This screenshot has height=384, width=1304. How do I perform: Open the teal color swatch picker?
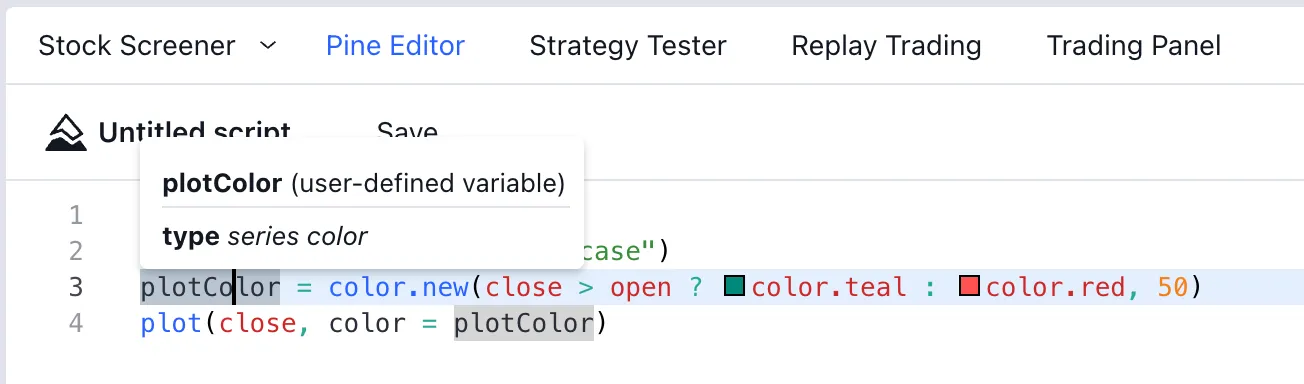click(736, 288)
